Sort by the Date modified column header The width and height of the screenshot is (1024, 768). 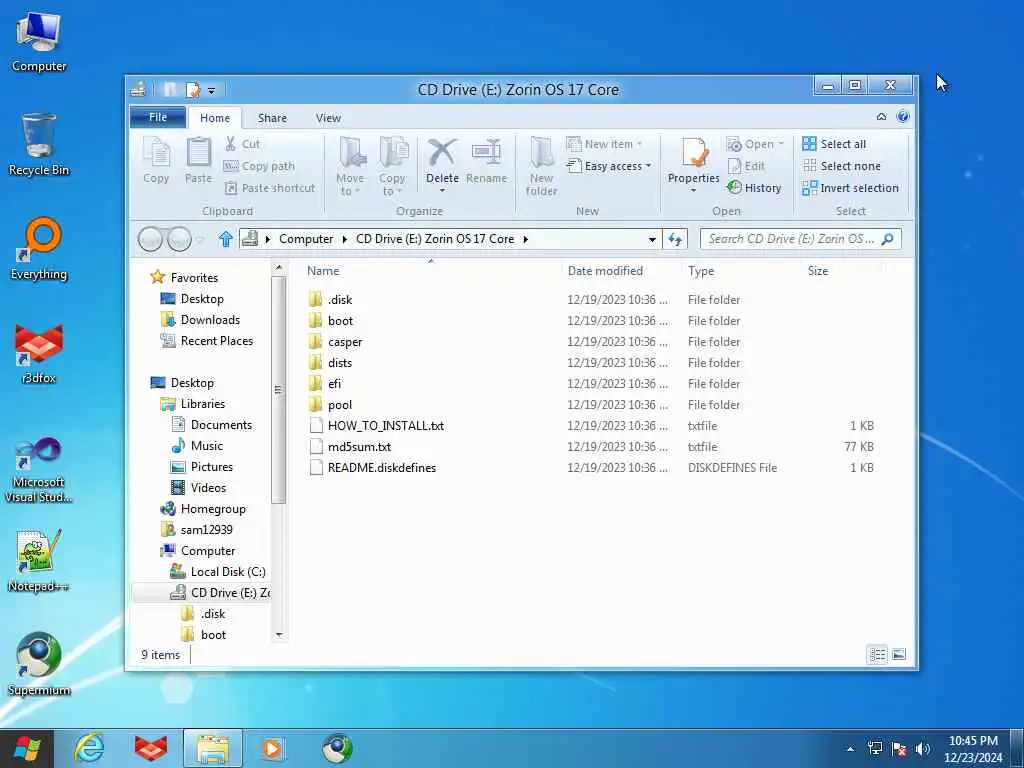(605, 271)
